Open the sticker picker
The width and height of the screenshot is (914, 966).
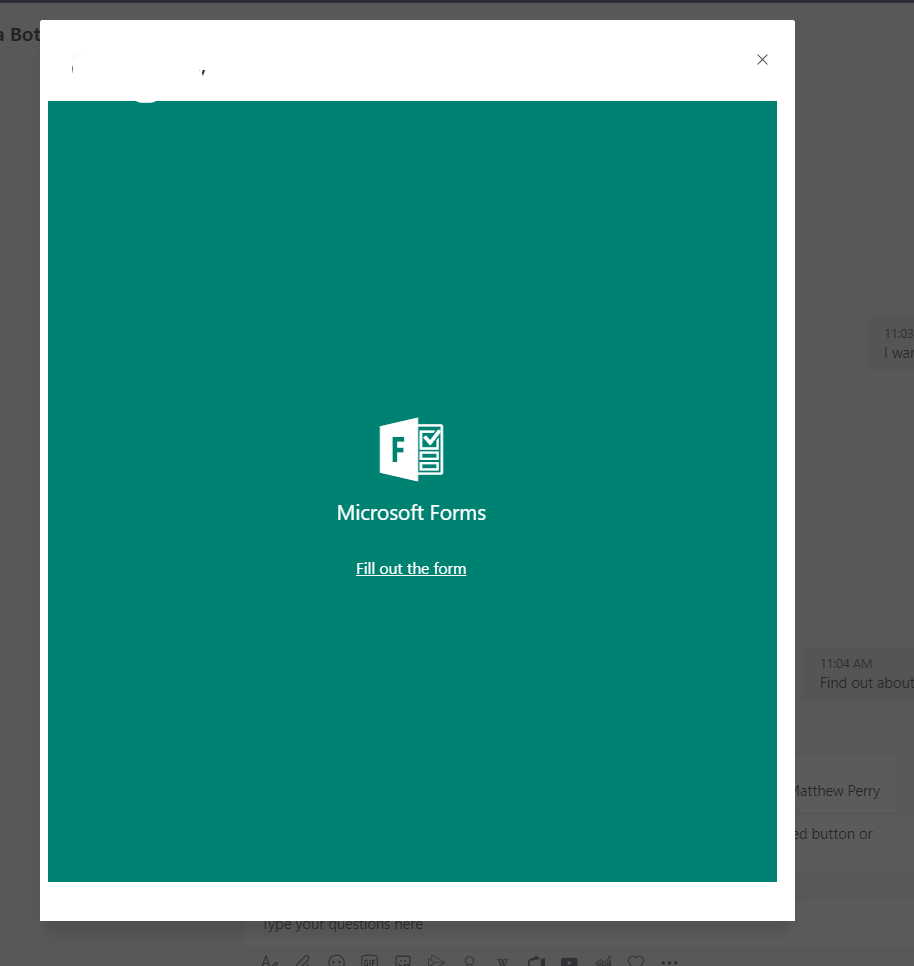tap(402, 960)
